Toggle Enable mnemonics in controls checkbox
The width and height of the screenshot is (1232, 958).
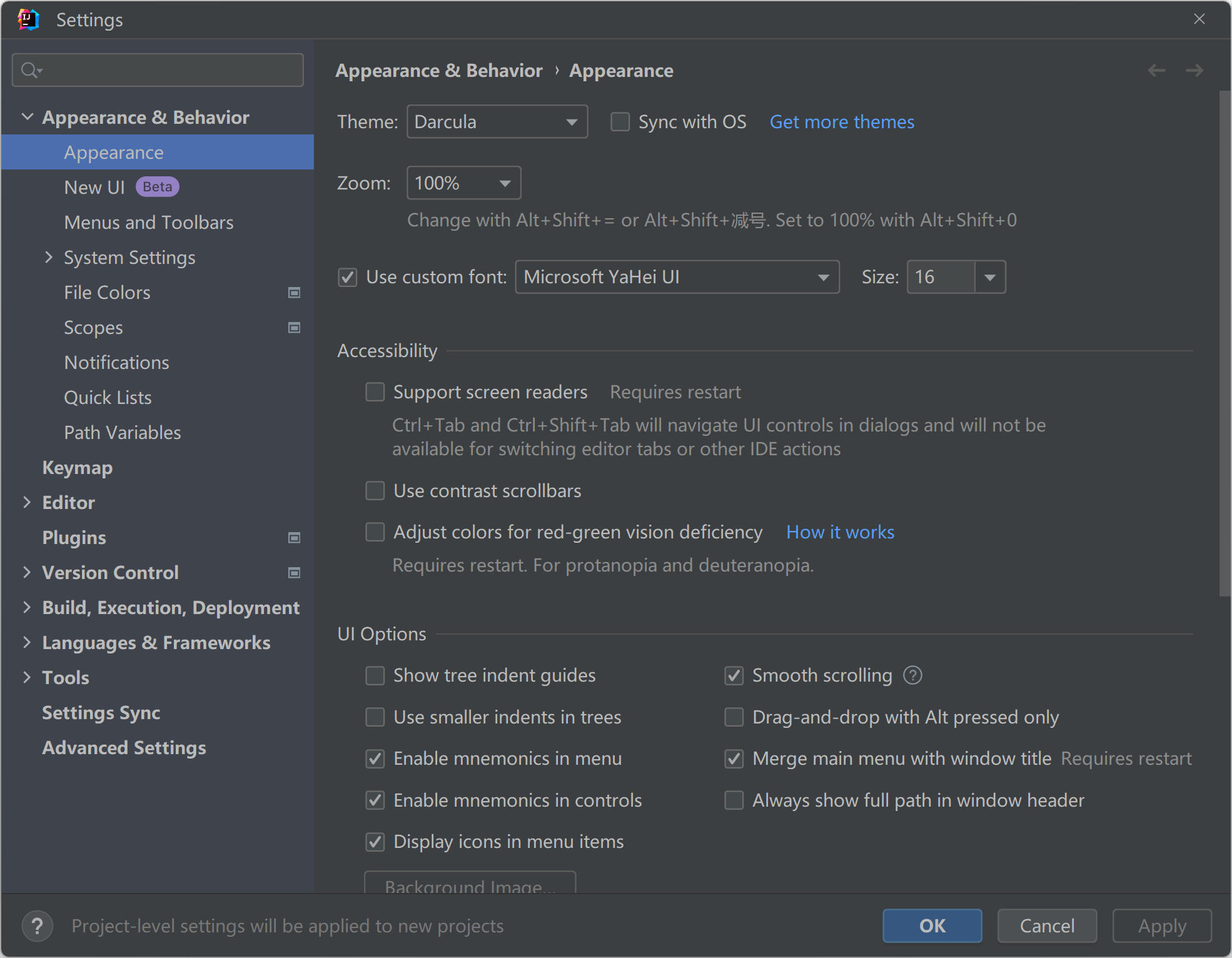375,800
